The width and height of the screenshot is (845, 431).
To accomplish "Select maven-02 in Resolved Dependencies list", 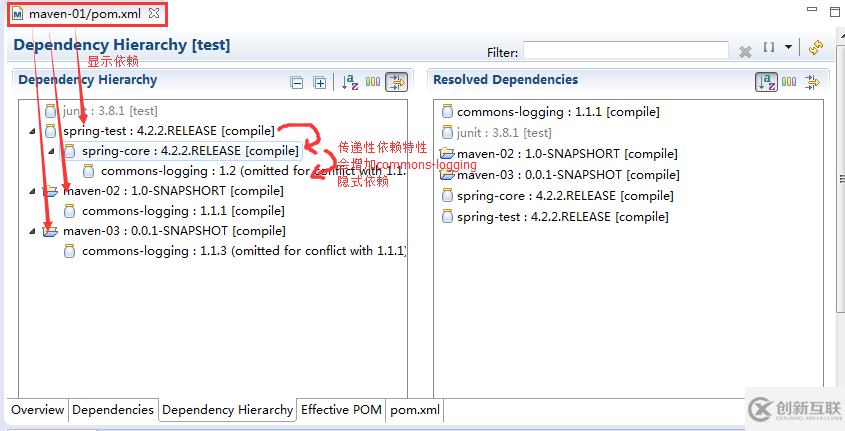I will tap(567, 154).
